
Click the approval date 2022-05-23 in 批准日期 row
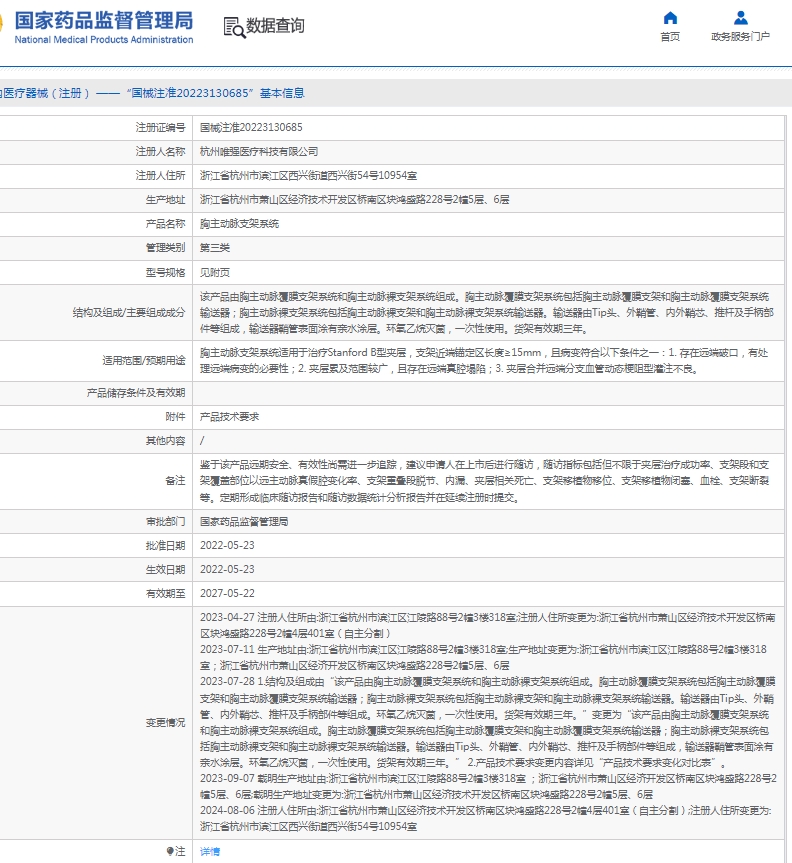(227, 545)
